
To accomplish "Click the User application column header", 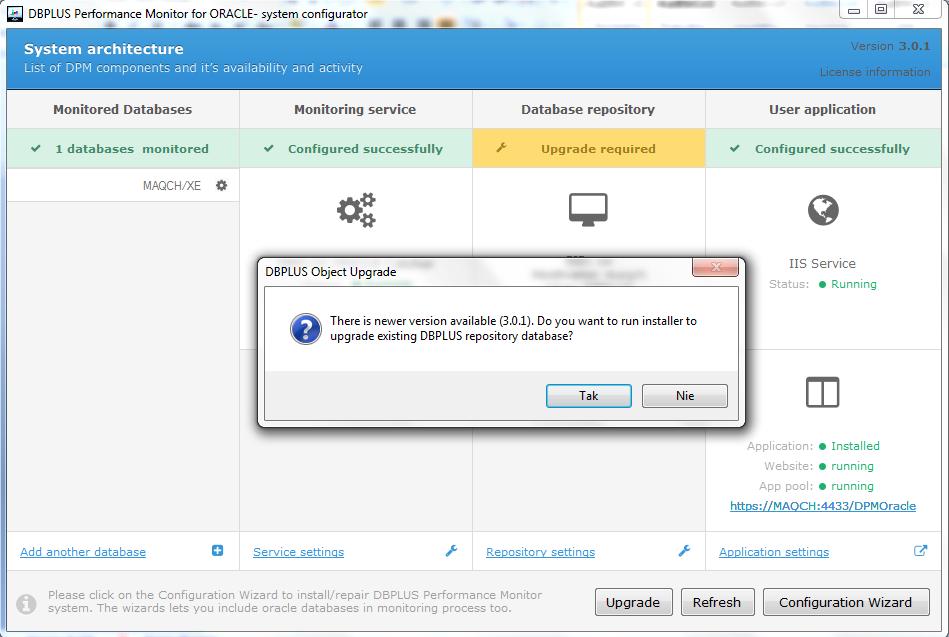I will coord(822,110).
